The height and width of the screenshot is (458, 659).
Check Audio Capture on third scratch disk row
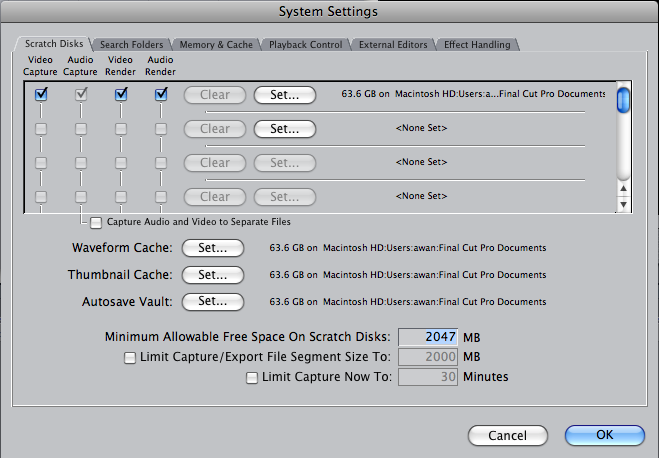(x=81, y=163)
